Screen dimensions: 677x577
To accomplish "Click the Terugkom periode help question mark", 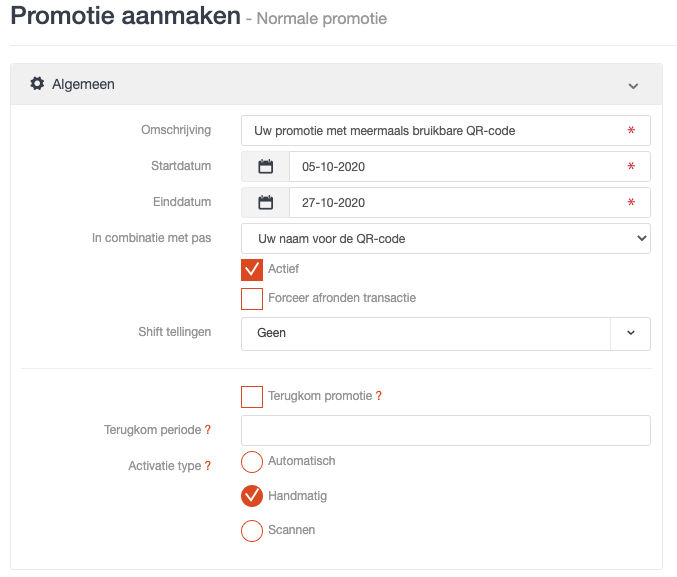I will click(x=208, y=430).
